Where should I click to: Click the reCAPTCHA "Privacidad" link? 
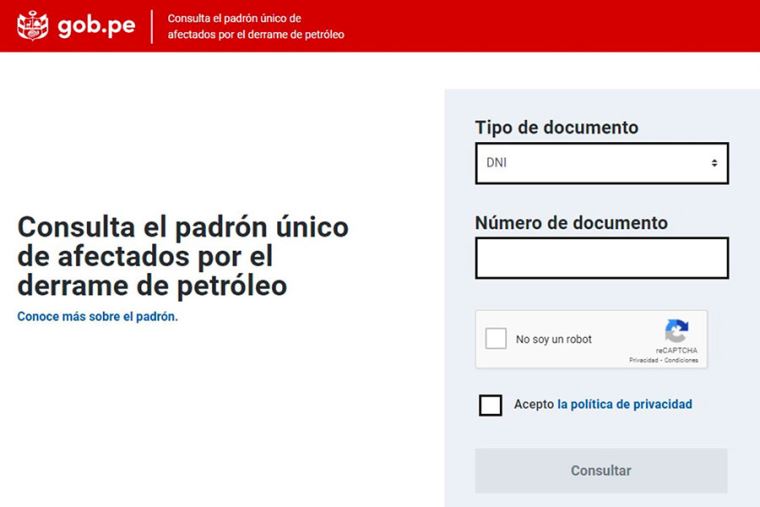[642, 360]
